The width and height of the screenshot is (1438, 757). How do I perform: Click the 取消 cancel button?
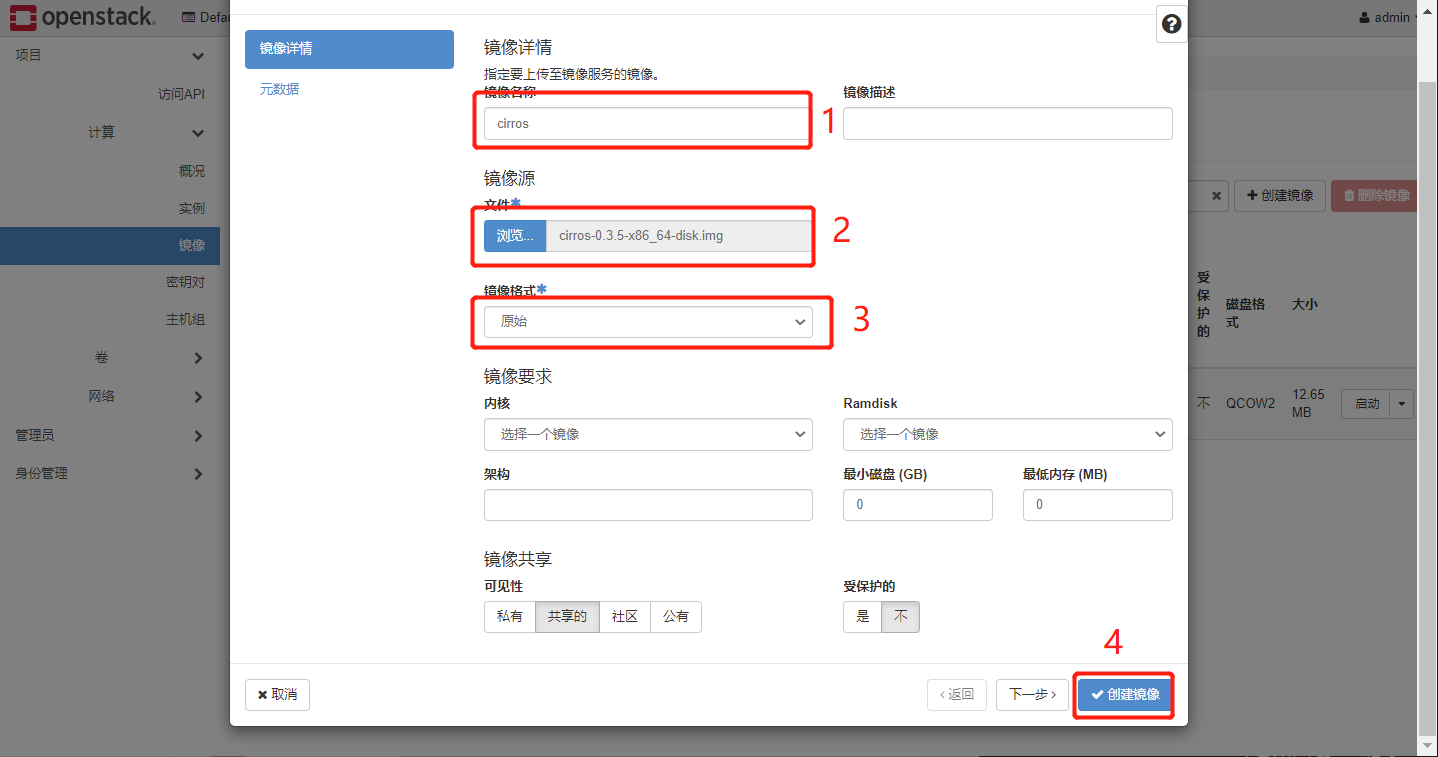[x=277, y=694]
